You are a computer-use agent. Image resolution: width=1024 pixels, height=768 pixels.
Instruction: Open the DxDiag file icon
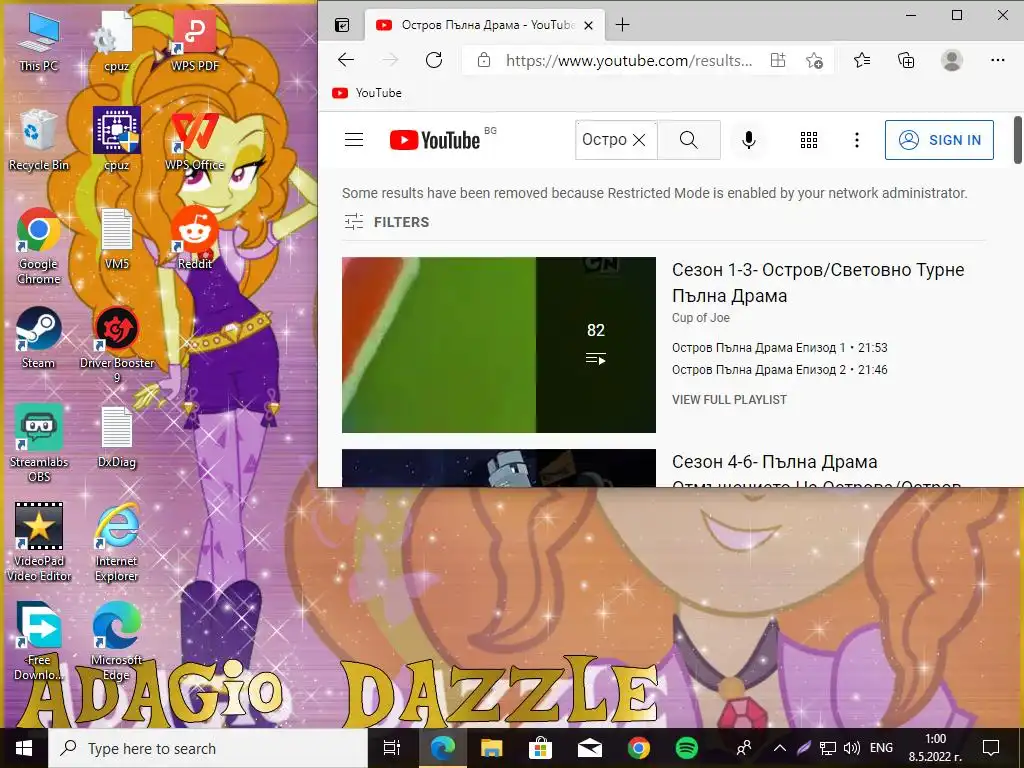coord(117,438)
